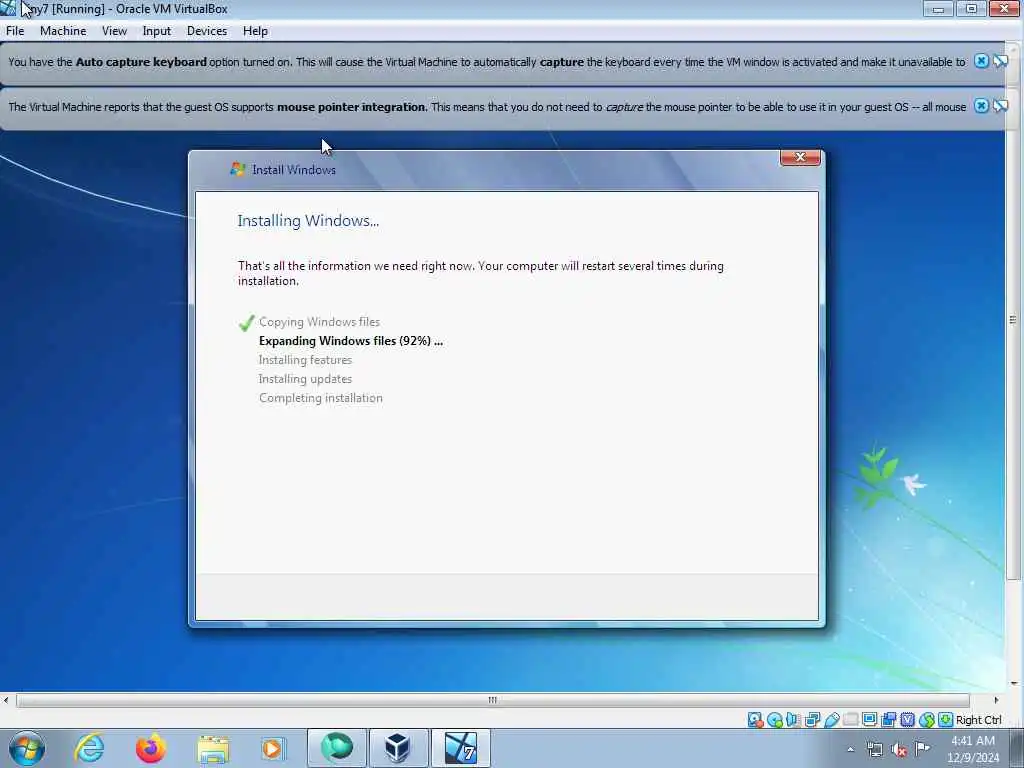
Task: Click the hard disk activity status icon
Action: pyautogui.click(x=756, y=720)
